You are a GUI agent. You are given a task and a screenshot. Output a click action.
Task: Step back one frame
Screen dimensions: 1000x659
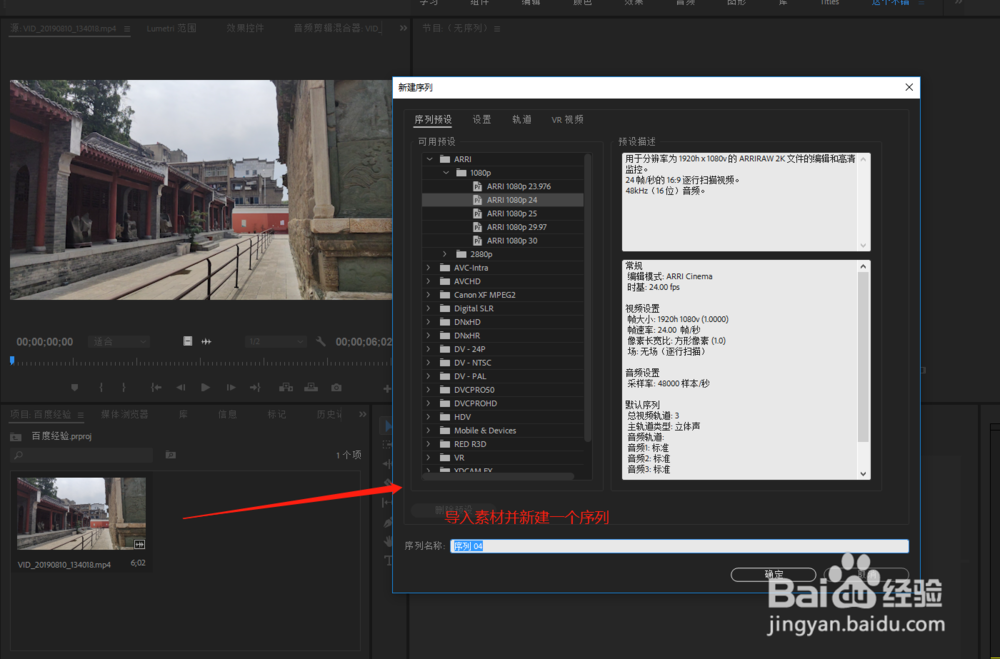tap(180, 387)
